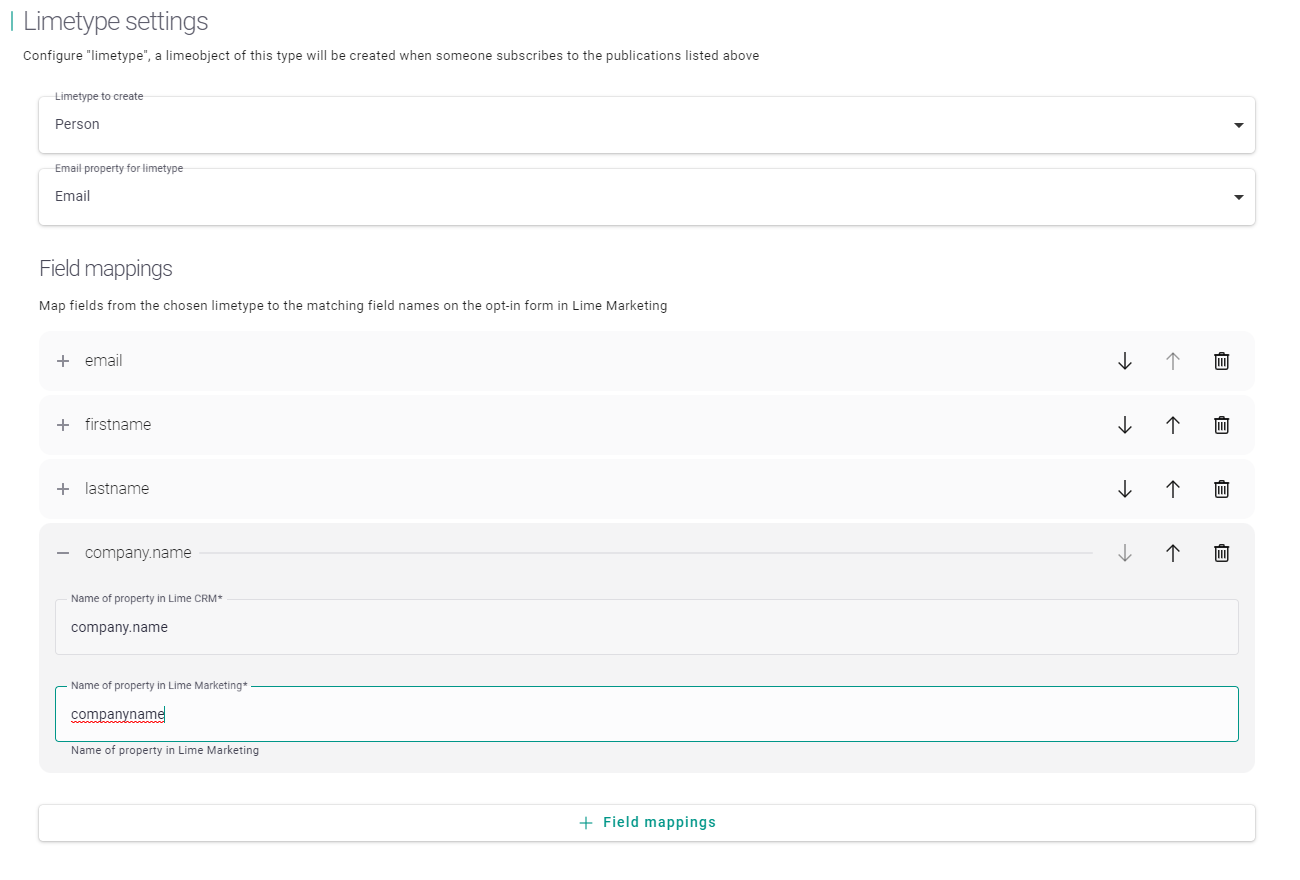Move the lastname mapping down
This screenshot has height=880, width=1300.
click(x=1125, y=488)
